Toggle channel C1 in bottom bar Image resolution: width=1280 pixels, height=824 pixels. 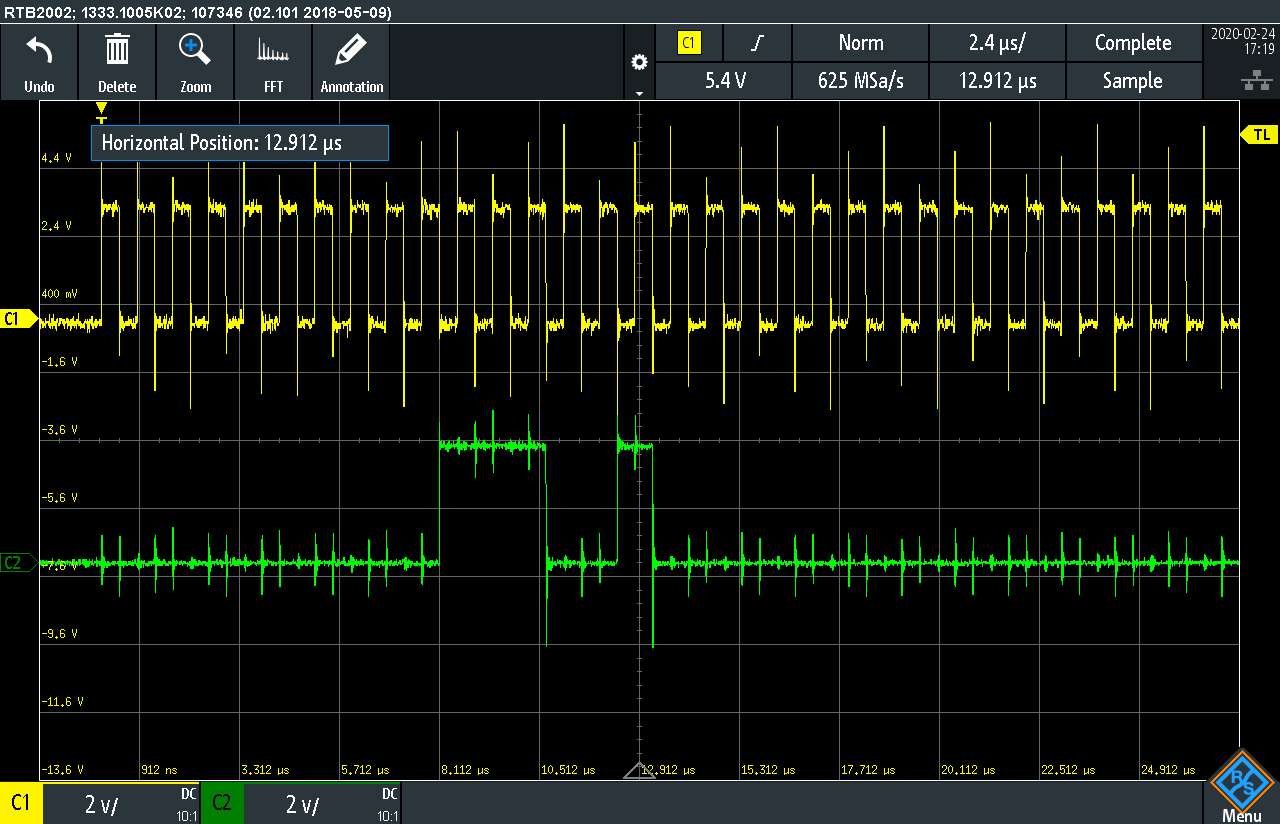point(21,804)
